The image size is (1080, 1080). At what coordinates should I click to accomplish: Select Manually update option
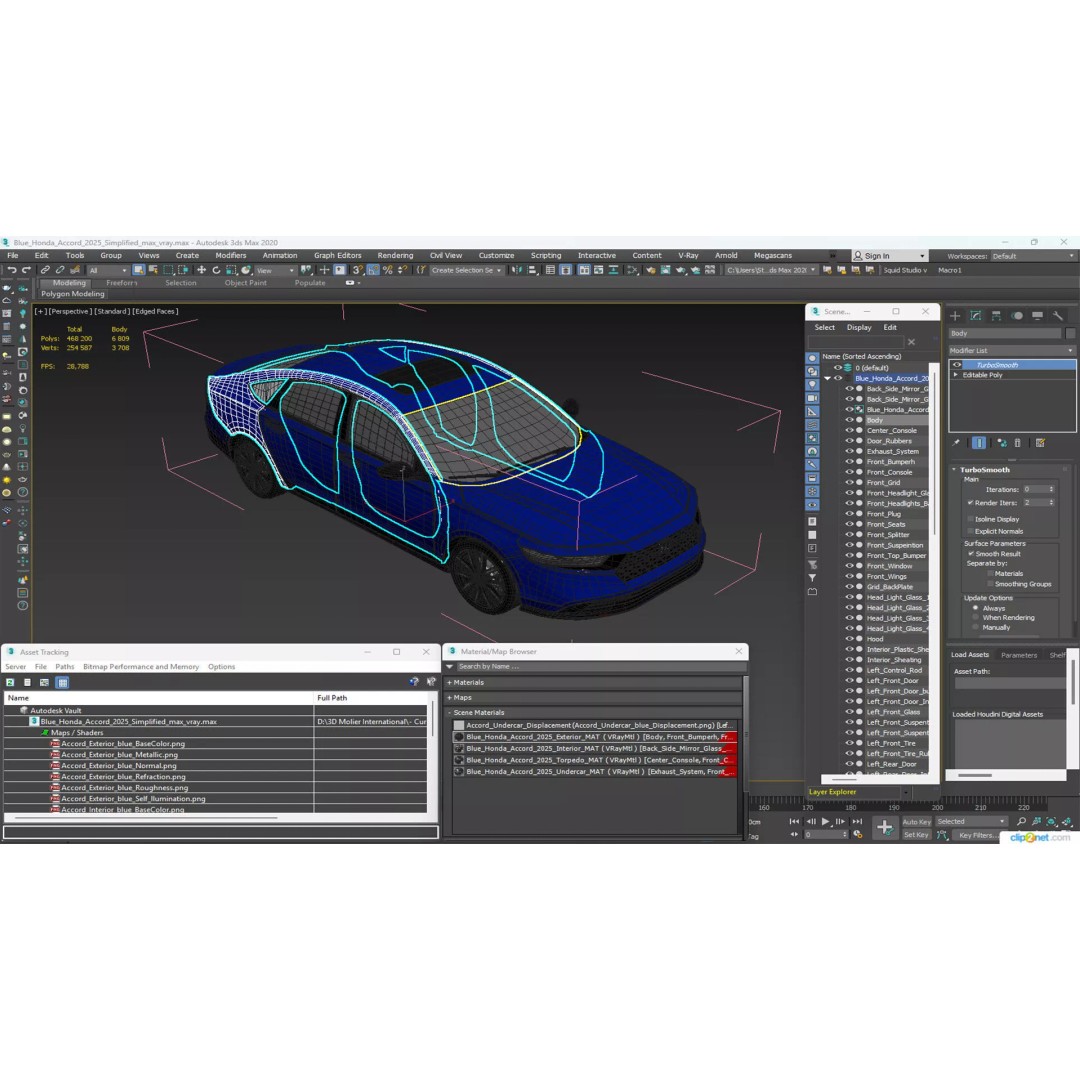975,627
